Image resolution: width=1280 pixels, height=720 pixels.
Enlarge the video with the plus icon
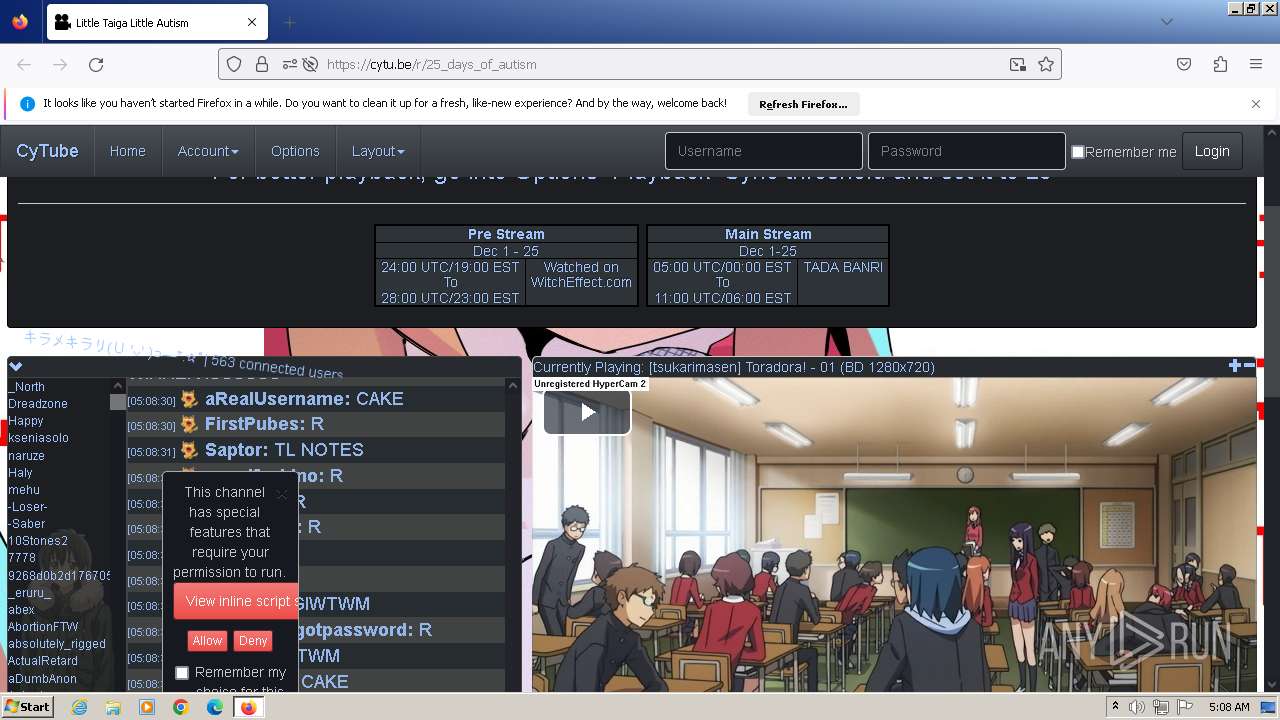coord(1235,366)
